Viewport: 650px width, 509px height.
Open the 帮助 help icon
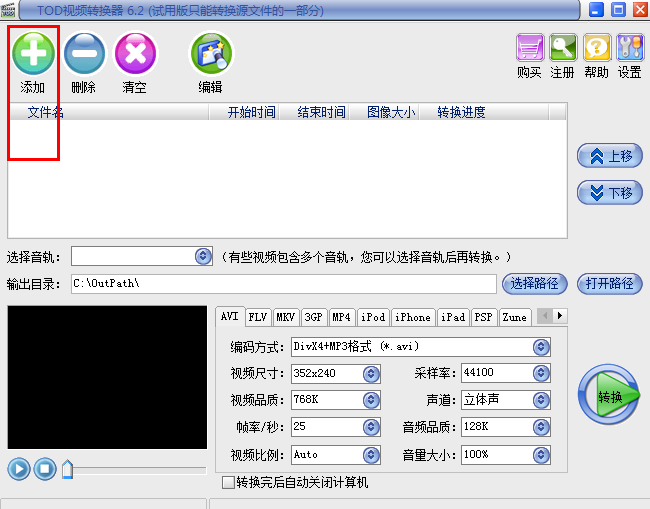[597, 48]
